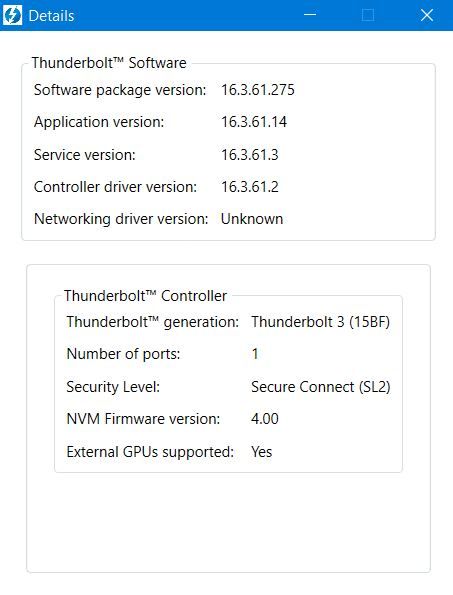Screen dimensions: 453x595
Task: Close the Details window
Action: pos(427,15)
